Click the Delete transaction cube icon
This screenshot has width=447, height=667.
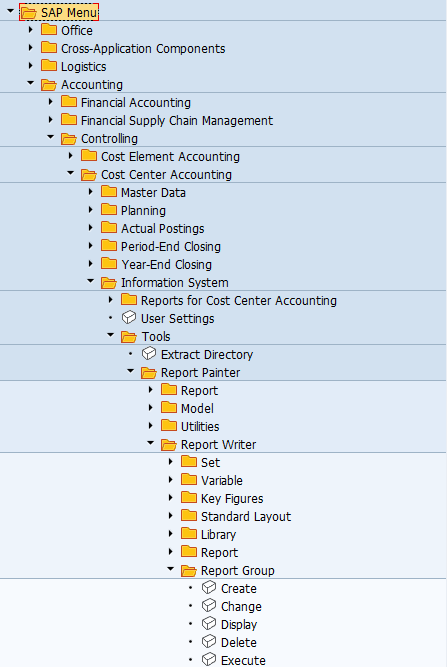[209, 641]
